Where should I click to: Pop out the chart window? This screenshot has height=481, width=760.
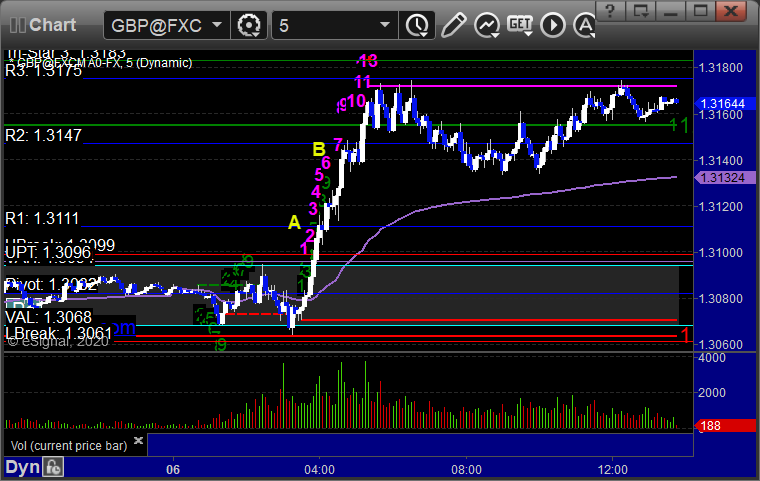pos(640,10)
